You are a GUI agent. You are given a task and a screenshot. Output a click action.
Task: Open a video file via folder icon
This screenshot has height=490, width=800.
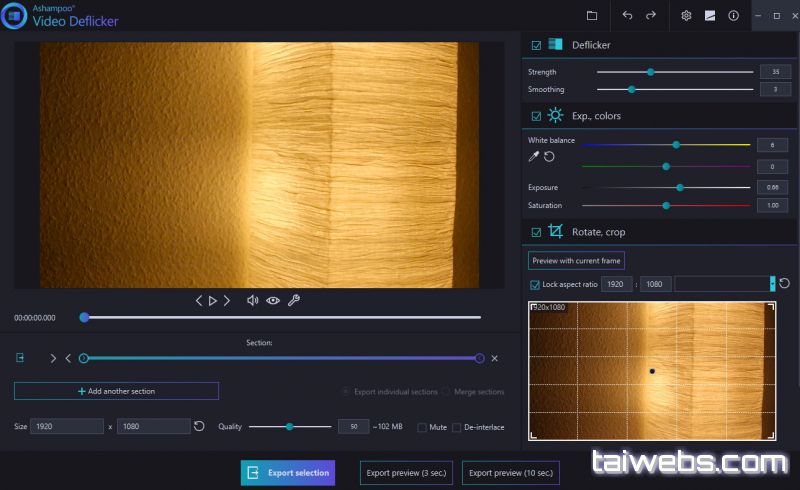point(592,16)
